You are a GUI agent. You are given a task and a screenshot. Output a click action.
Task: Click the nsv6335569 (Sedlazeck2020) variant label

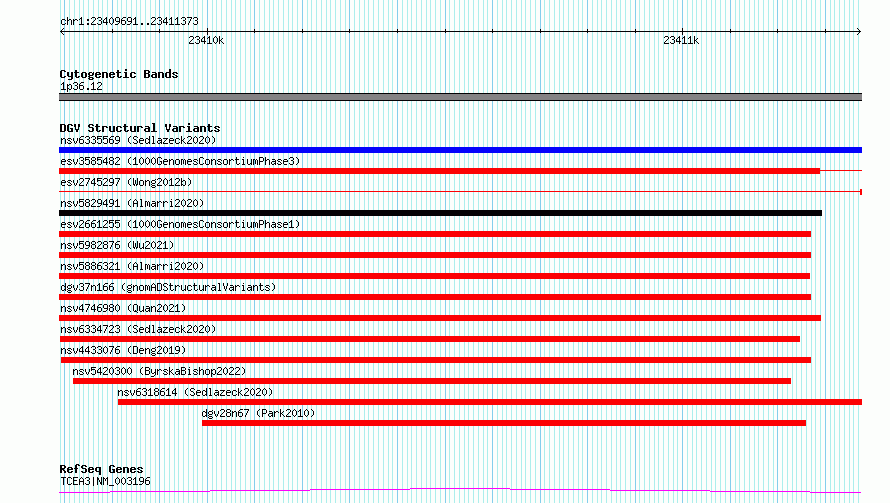[x=138, y=140]
